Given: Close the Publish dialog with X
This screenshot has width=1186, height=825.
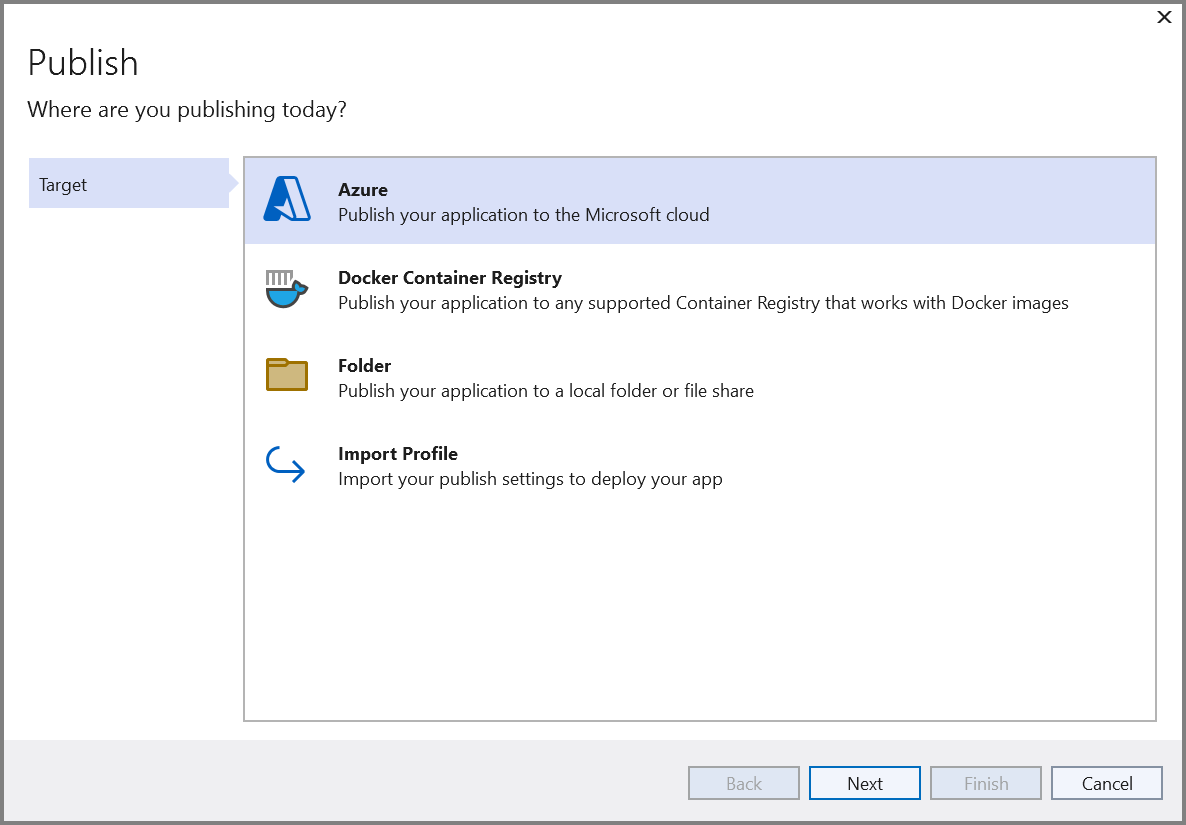Looking at the screenshot, I should [1164, 17].
